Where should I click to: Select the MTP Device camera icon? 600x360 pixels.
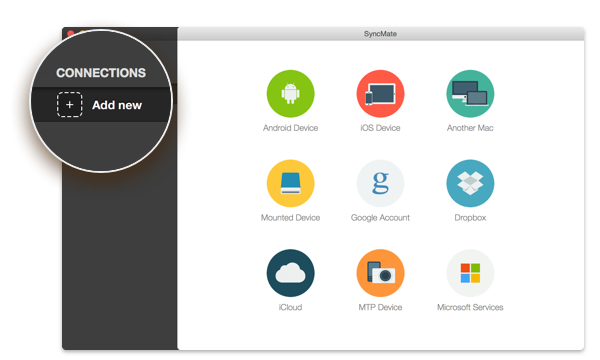tap(380, 273)
